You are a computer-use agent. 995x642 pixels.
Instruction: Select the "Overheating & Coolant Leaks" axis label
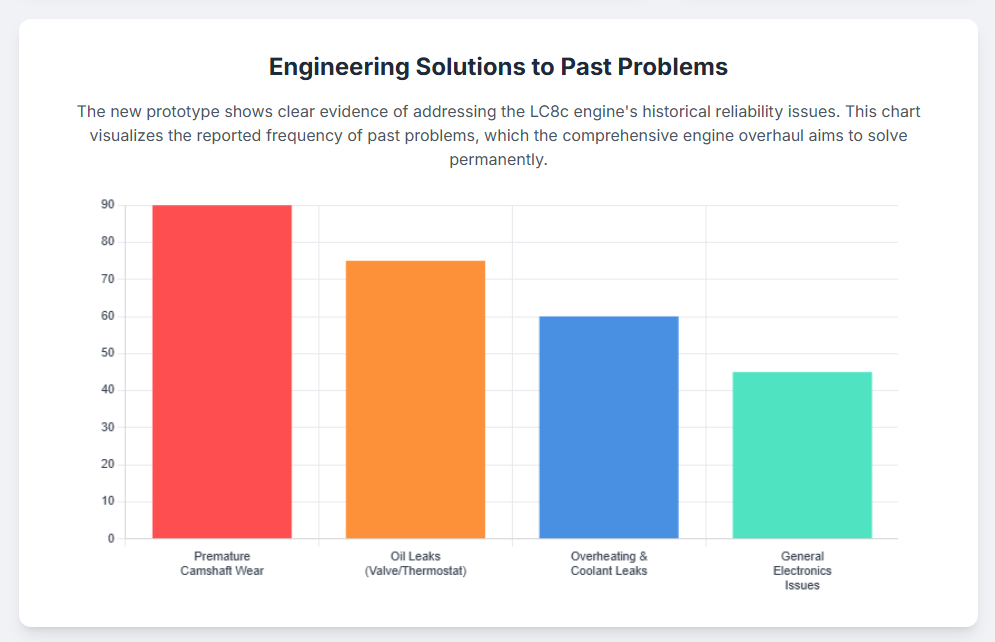[x=609, y=563]
